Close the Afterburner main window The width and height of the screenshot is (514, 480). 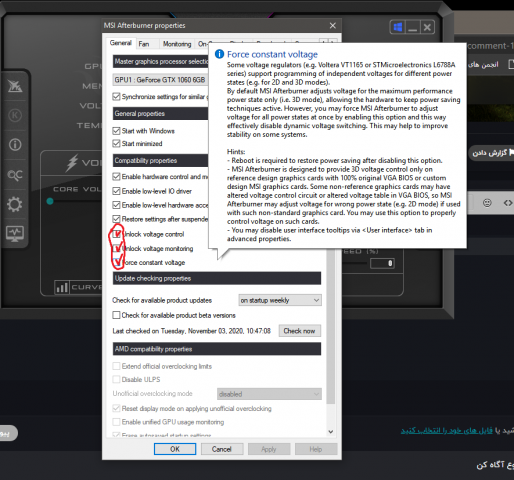(427, 27)
